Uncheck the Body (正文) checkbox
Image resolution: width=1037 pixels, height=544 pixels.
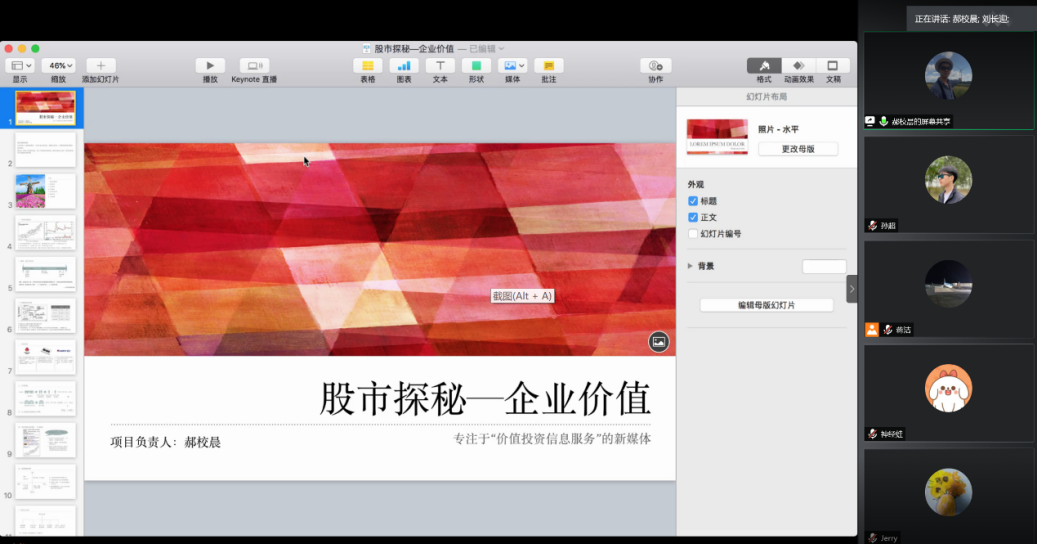point(693,217)
